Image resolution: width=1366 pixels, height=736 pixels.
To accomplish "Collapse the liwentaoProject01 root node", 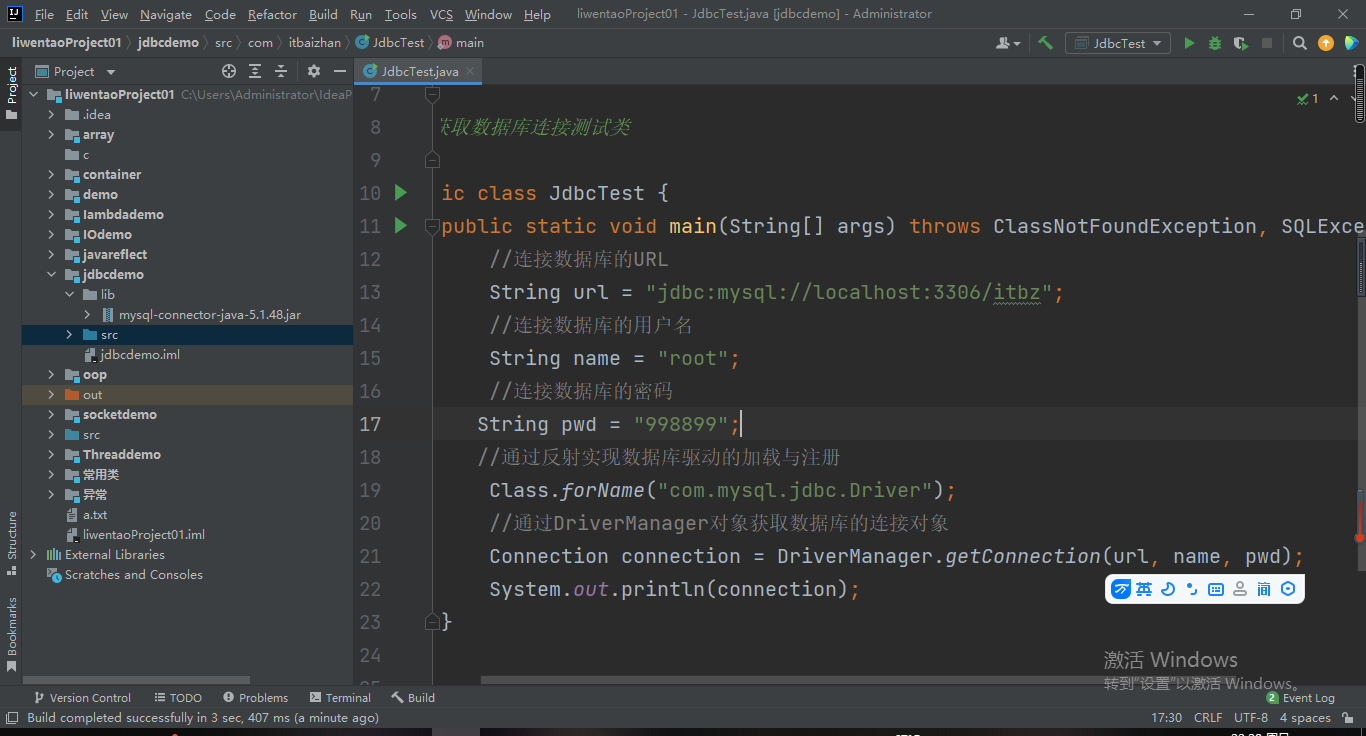I will [x=33, y=94].
